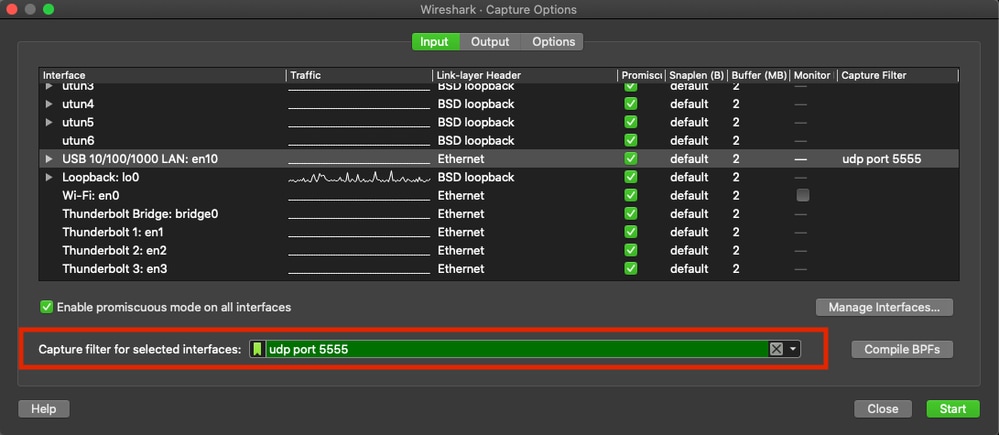Enable monitor mode checkbox for Wi-Fi en0

point(803,196)
